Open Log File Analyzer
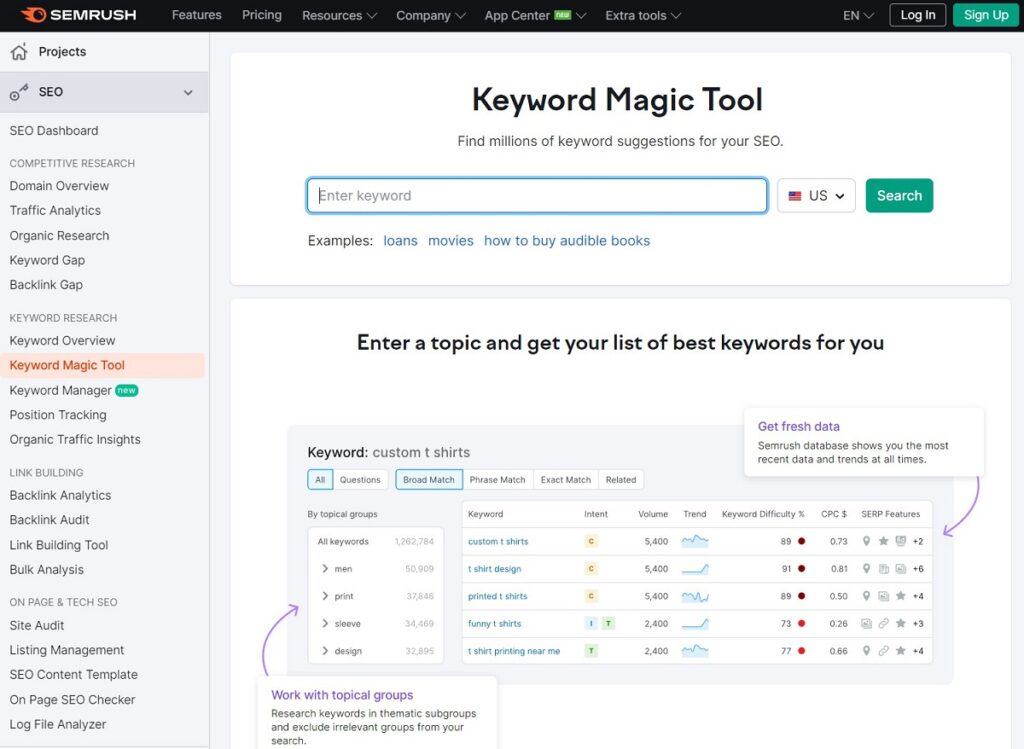 57,724
